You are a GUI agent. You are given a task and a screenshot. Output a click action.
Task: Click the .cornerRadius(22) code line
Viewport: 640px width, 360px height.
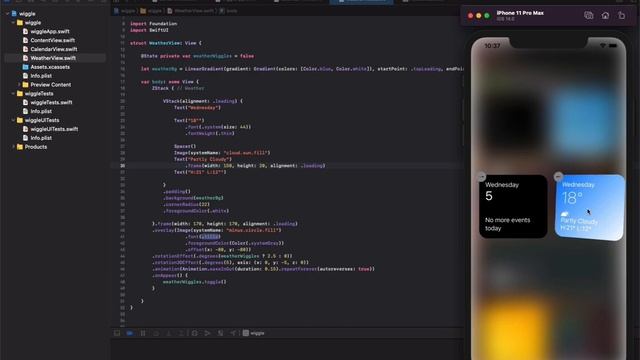click(x=186, y=204)
